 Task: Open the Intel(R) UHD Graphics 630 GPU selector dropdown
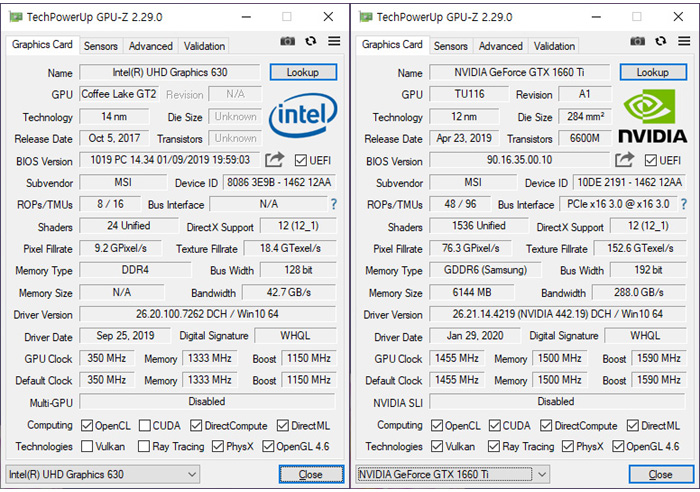[102, 474]
